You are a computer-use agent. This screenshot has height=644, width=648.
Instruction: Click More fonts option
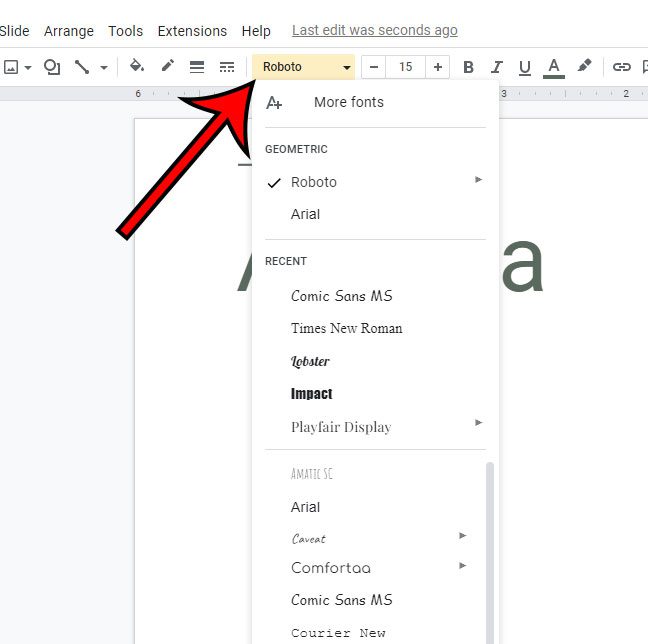(348, 102)
